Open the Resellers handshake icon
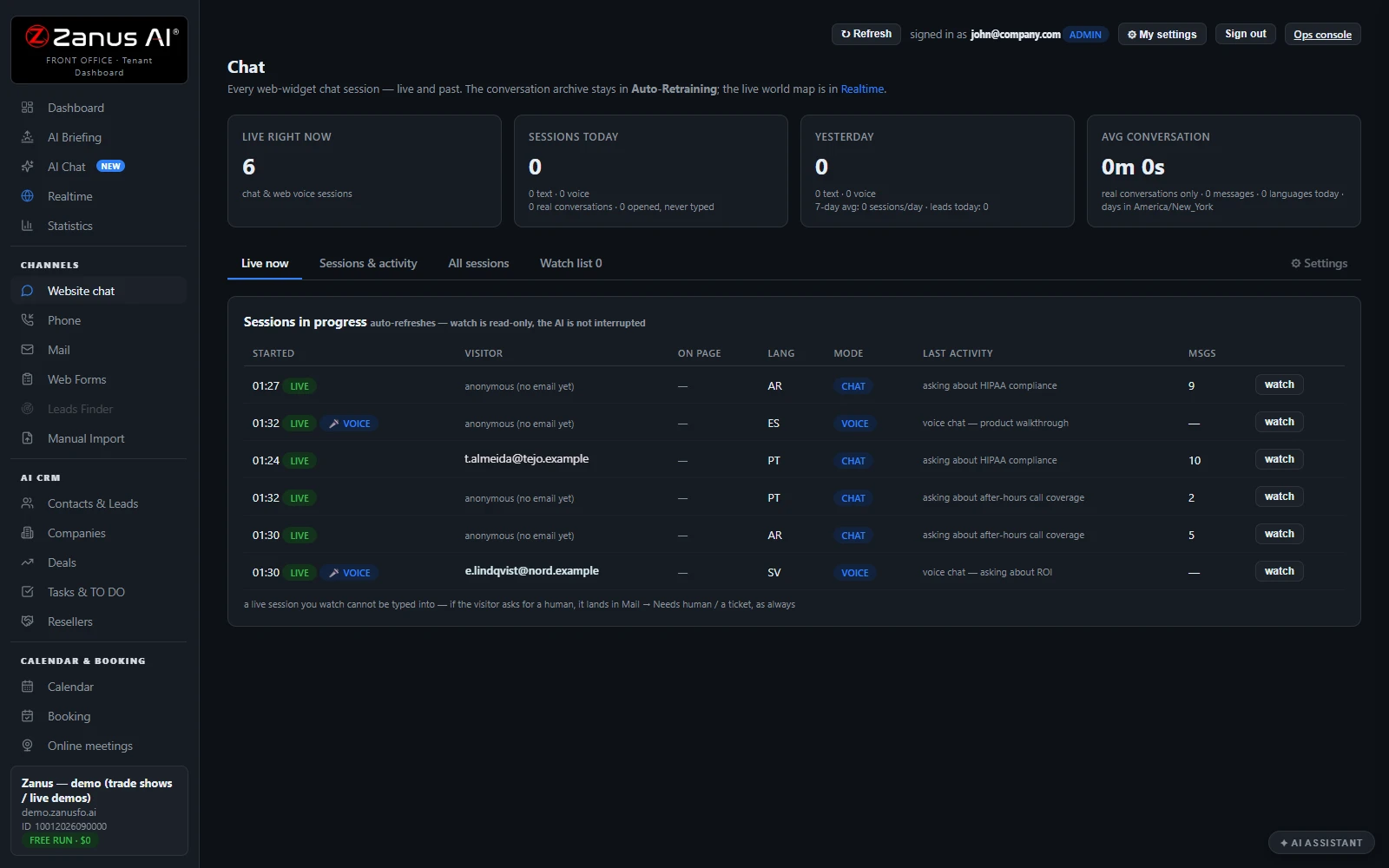The image size is (1389, 868). (27, 621)
